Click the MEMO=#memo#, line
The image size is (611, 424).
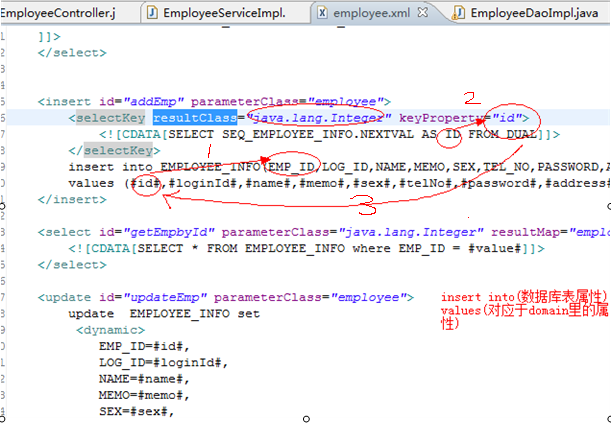click(144, 395)
